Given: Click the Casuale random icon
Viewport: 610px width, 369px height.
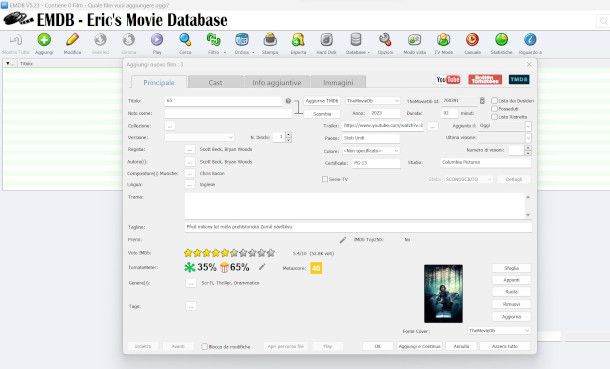Looking at the screenshot, I should [x=472, y=40].
